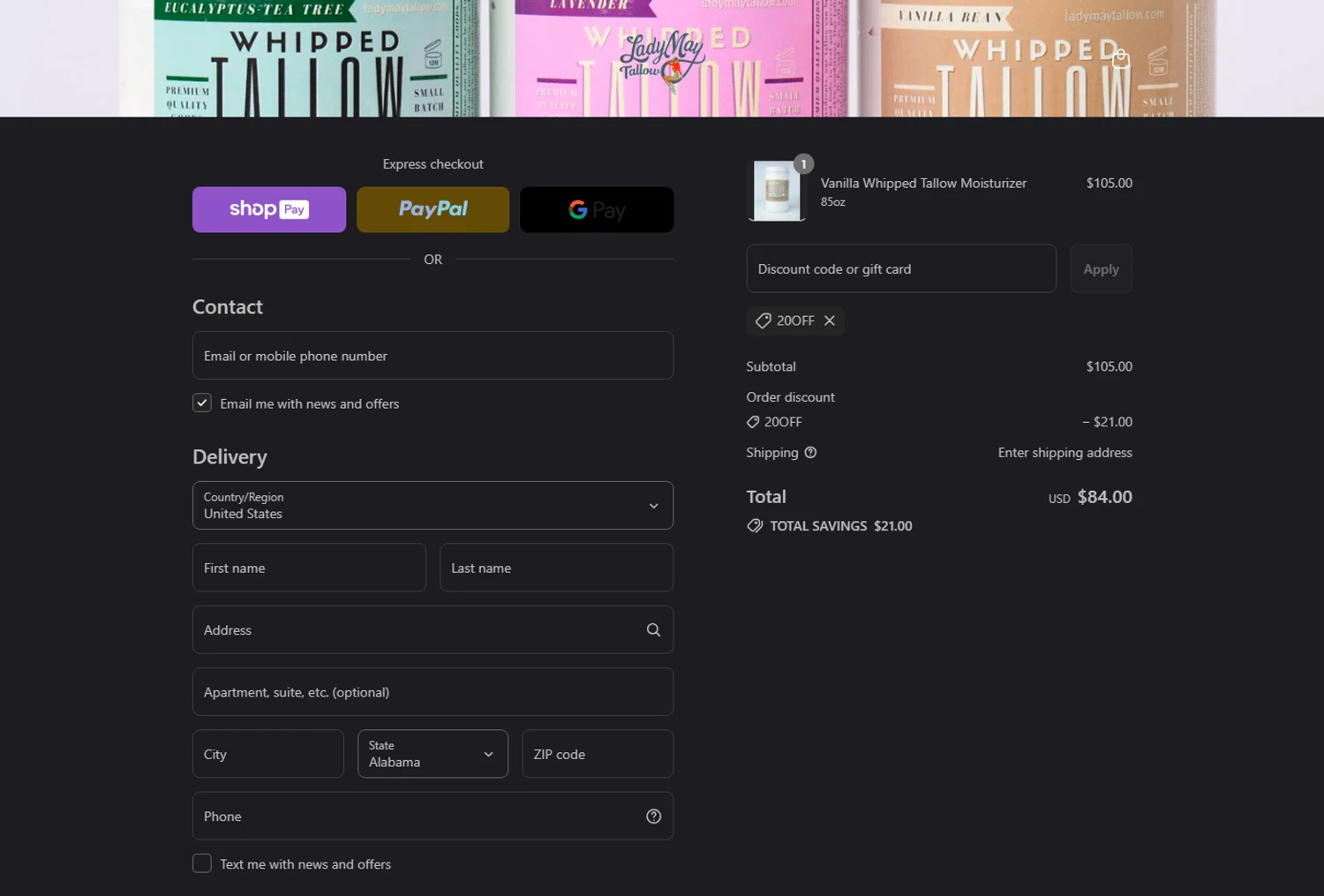Pay with PayPal button

(x=433, y=209)
